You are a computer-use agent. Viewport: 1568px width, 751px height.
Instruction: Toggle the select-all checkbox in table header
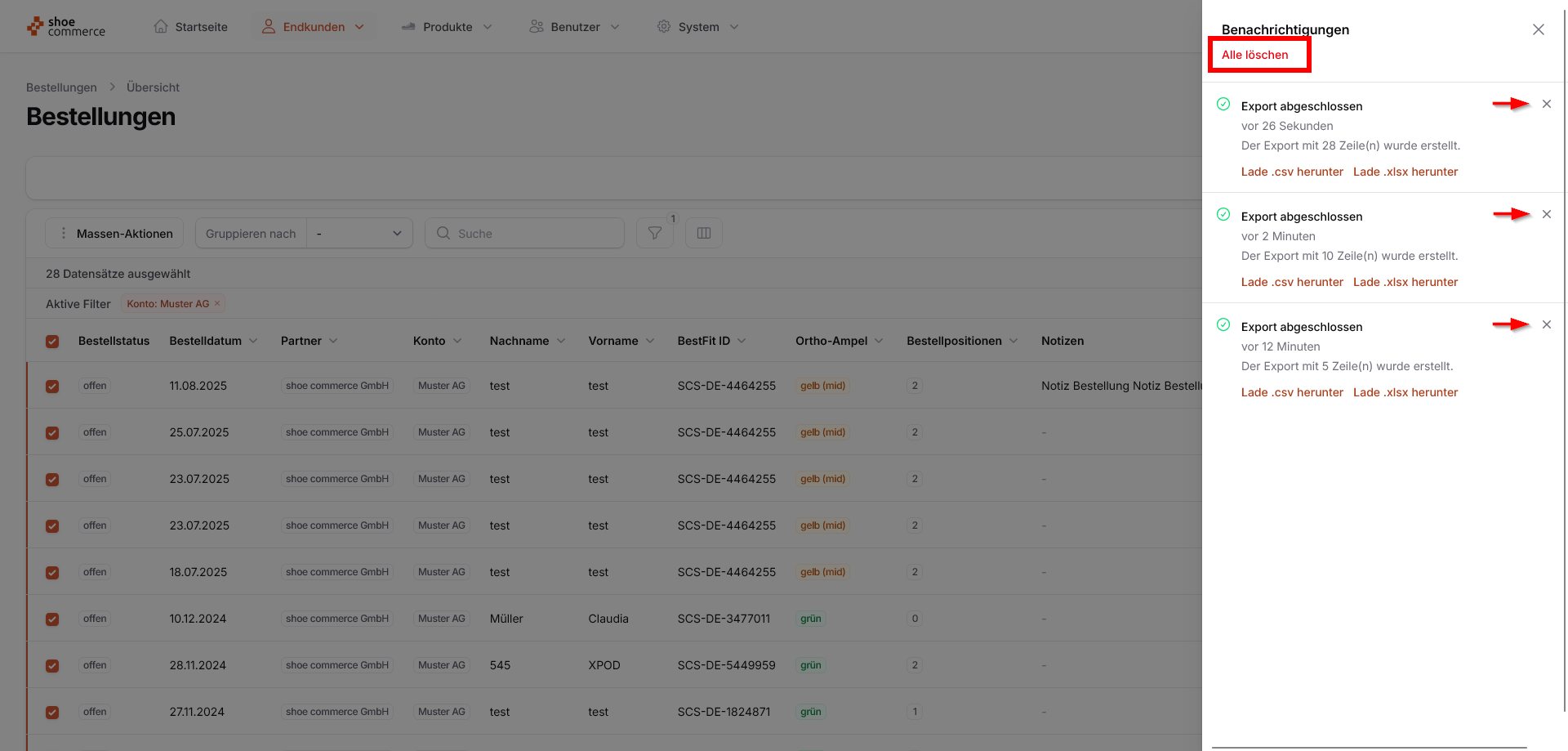(52, 342)
